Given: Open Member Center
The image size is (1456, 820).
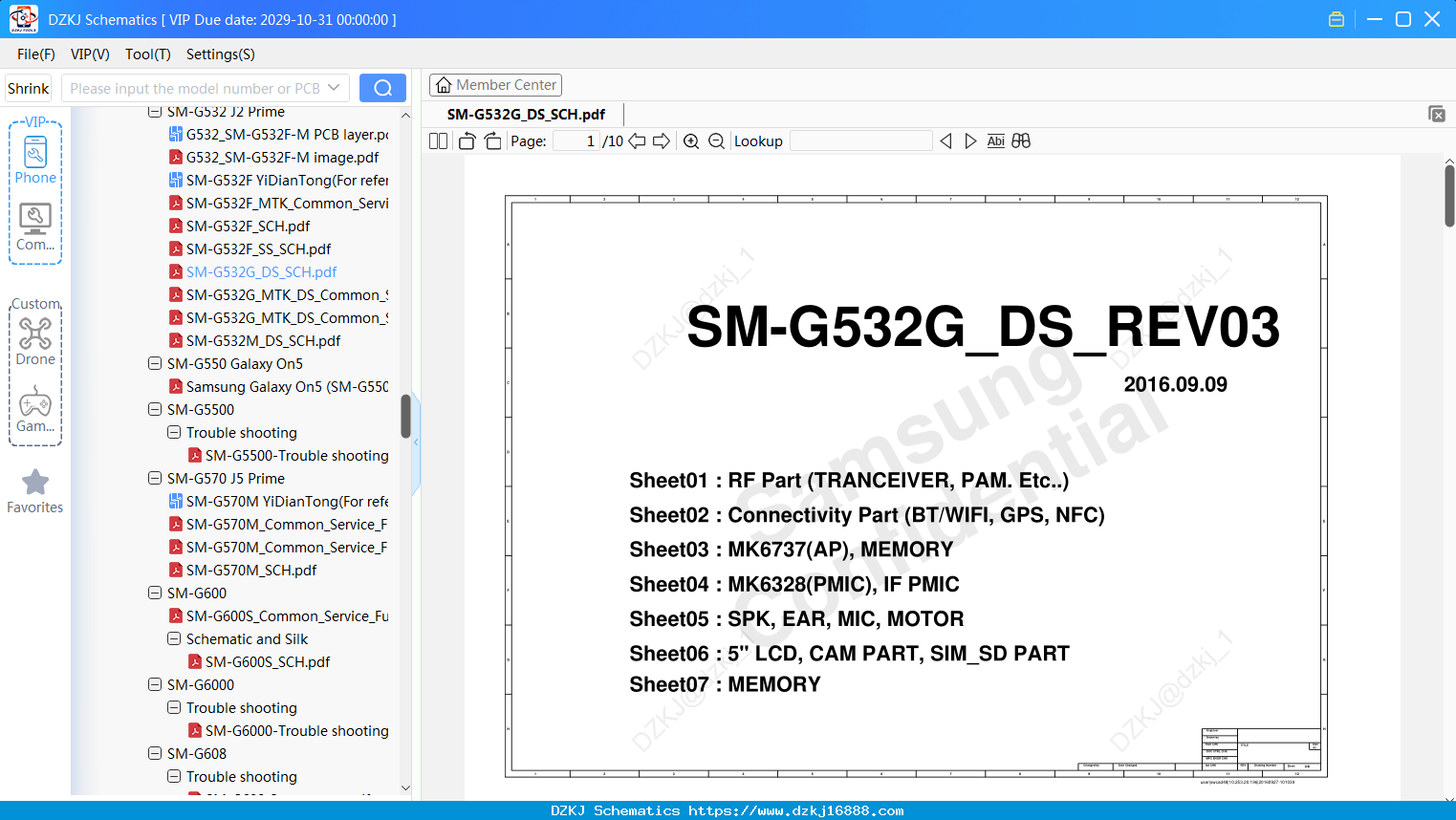Looking at the screenshot, I should tap(495, 85).
